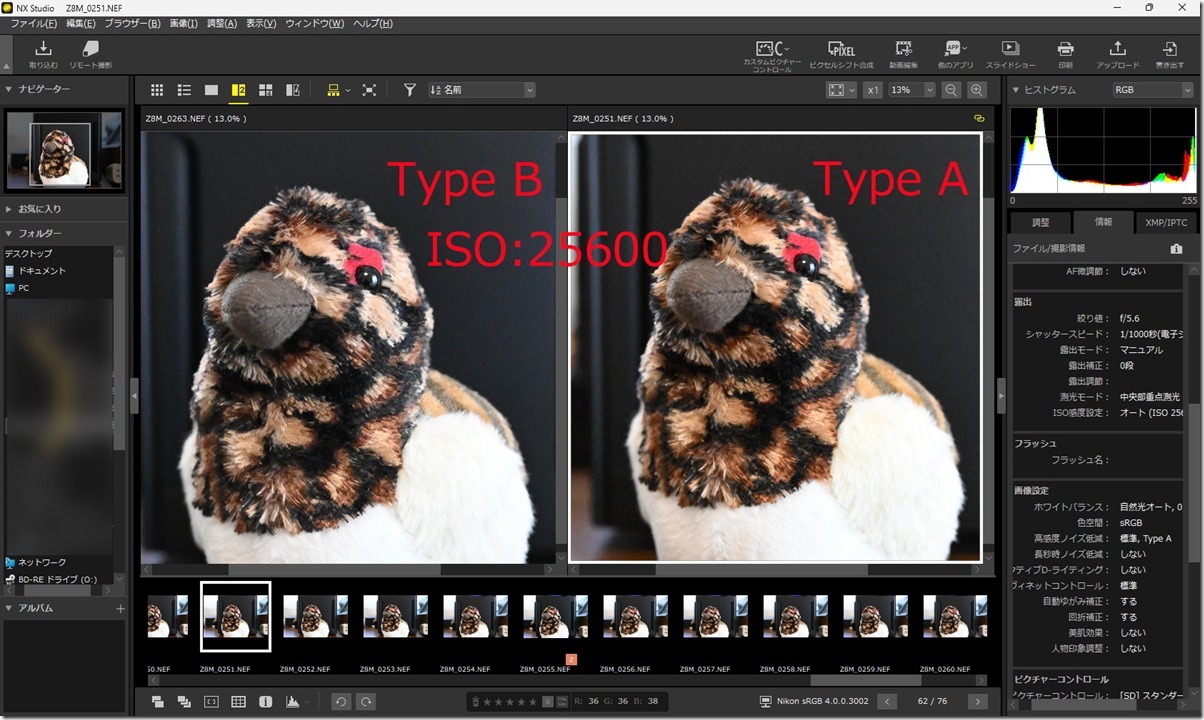Go to the previous image arrow
This screenshot has width=1204, height=720.
tap(885, 702)
